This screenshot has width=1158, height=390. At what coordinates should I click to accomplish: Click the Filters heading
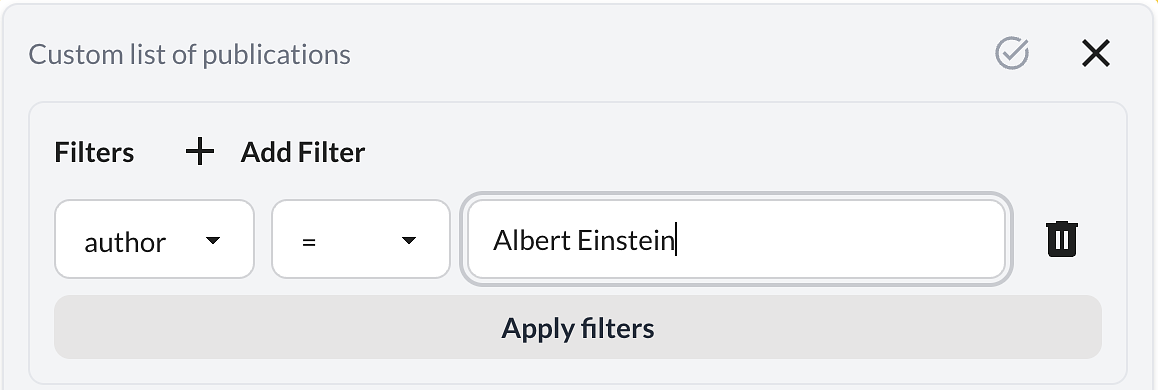(x=95, y=152)
